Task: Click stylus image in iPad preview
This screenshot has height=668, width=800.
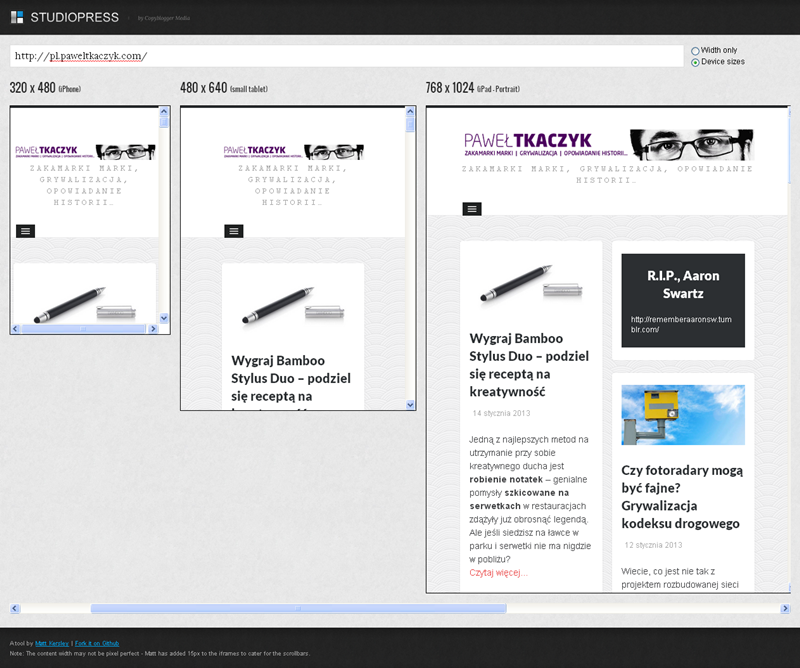Action: click(531, 283)
